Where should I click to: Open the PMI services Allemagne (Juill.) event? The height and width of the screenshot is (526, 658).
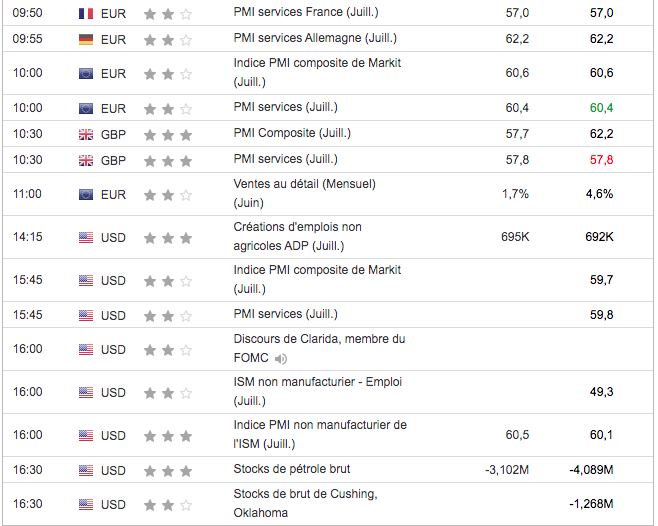click(x=315, y=39)
